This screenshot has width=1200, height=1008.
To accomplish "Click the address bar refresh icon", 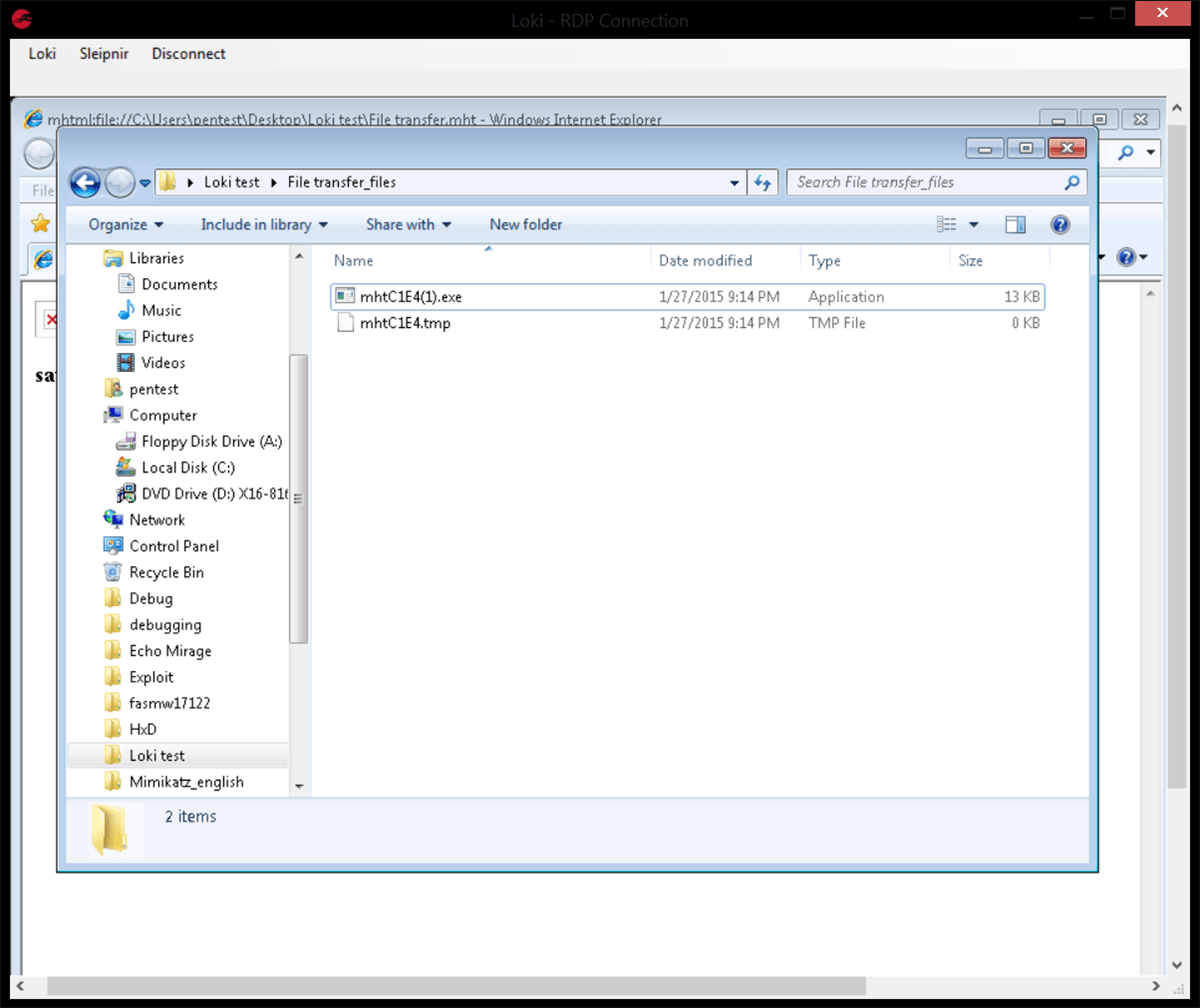I will [764, 182].
